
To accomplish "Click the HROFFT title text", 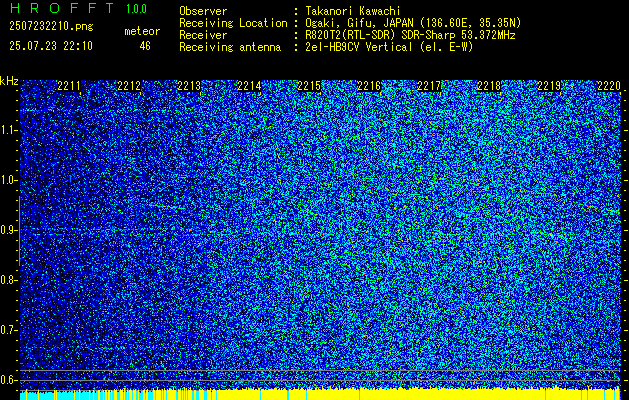I will pos(62,8).
